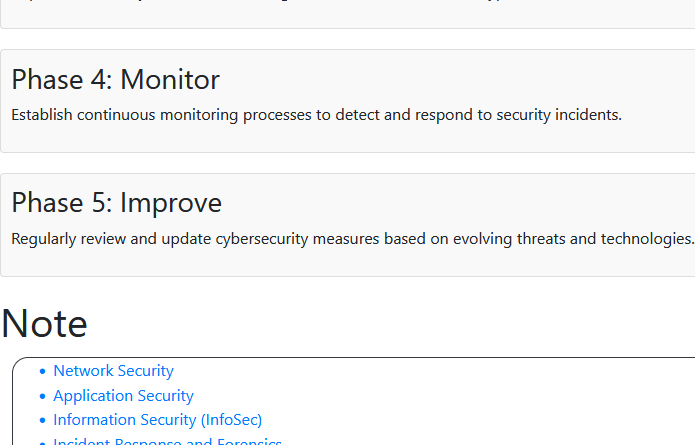Click the bullet beside Information Security (InfoSec)
Viewport: 695px width, 445px height.
(42, 421)
